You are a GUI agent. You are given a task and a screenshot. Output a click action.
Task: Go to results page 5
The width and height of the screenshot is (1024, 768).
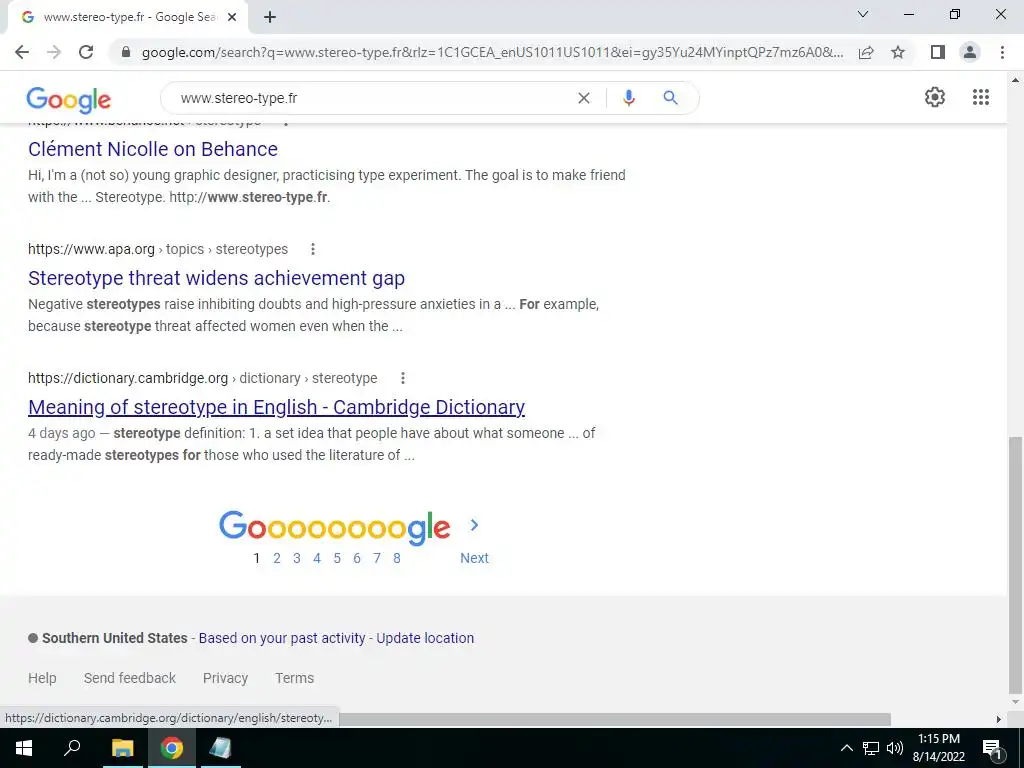point(337,558)
